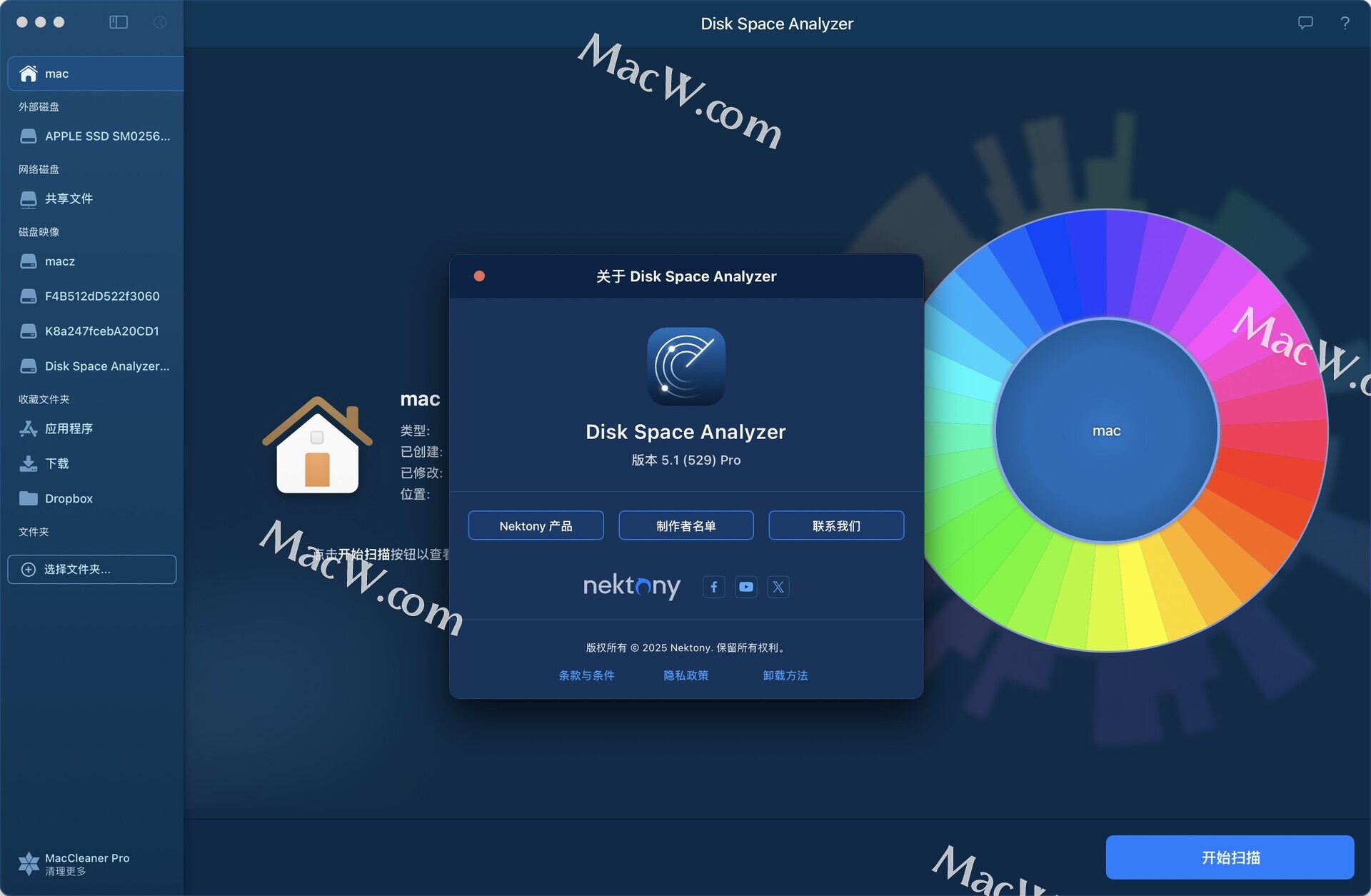Image resolution: width=1371 pixels, height=896 pixels.
Task: Open the 隐私政策 privacy policy link
Action: pyautogui.click(x=686, y=675)
